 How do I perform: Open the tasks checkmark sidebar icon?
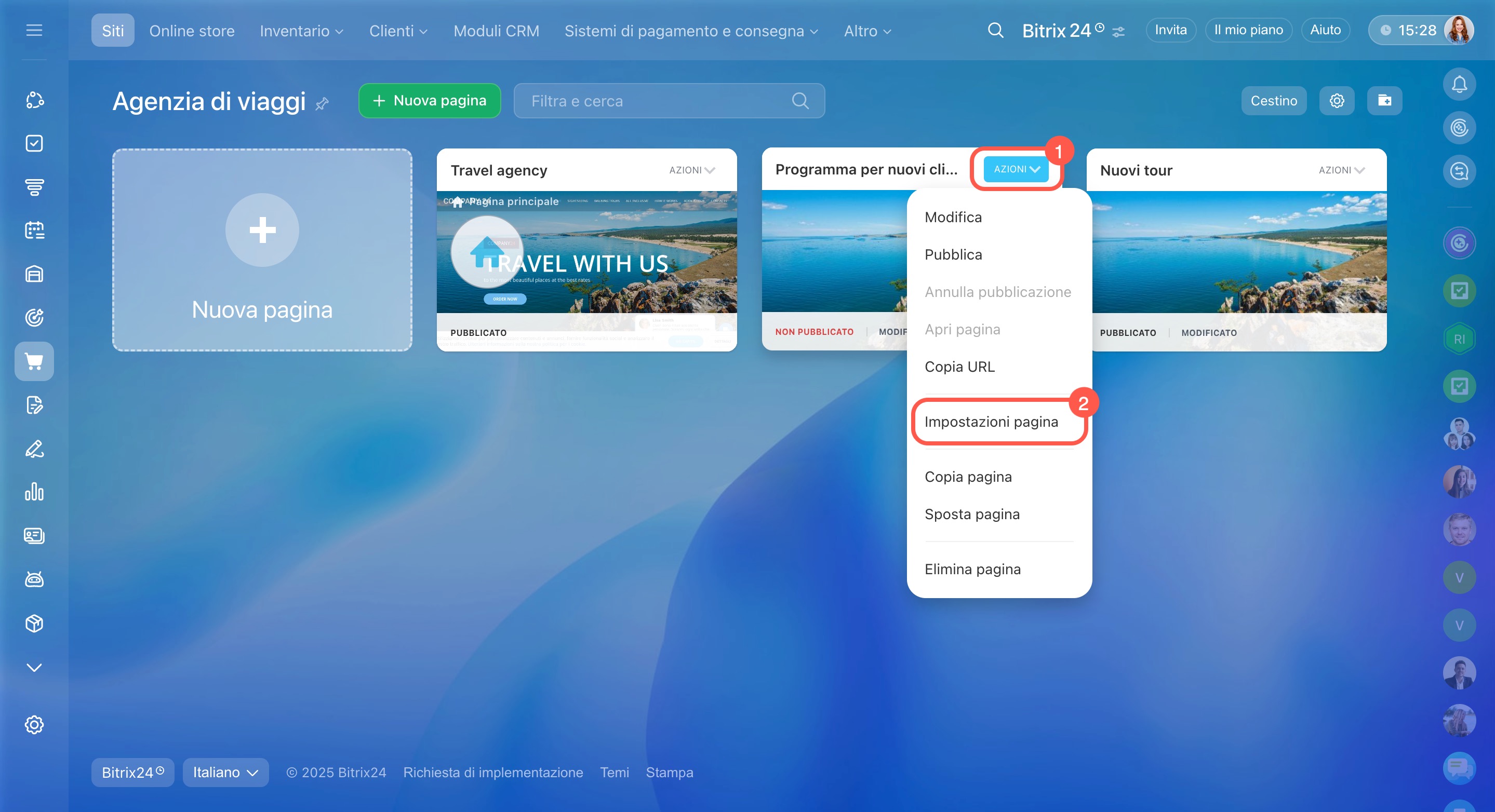click(x=34, y=143)
